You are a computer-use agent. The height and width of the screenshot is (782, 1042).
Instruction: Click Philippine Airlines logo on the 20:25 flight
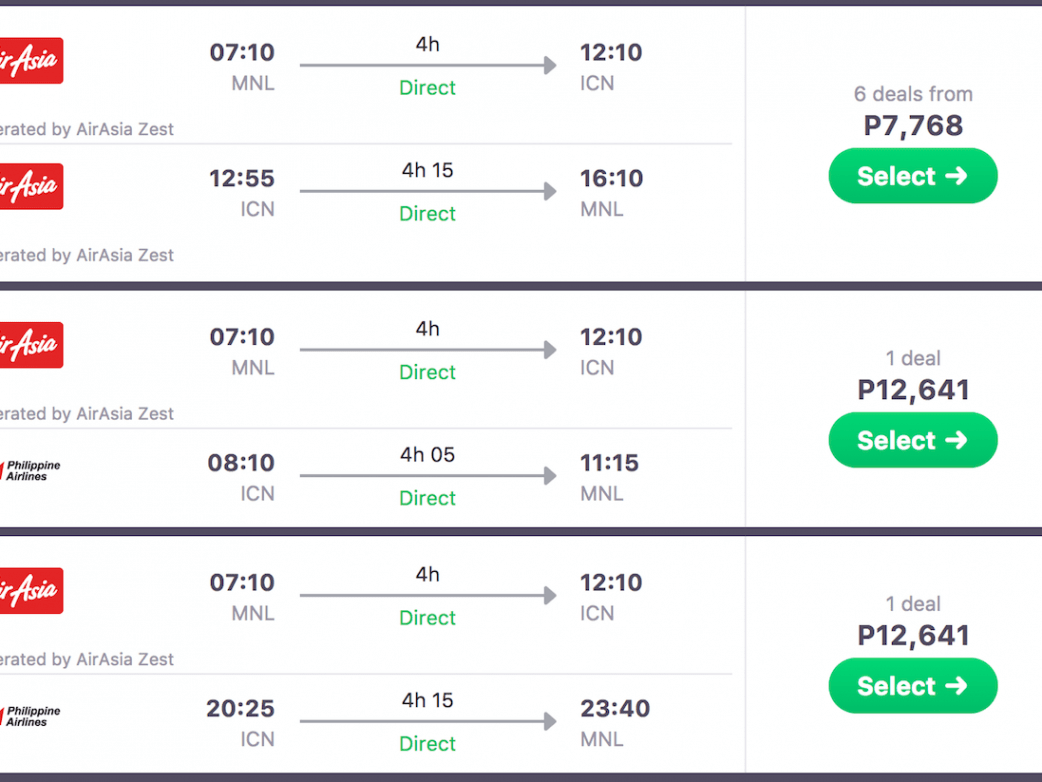tap(30, 716)
